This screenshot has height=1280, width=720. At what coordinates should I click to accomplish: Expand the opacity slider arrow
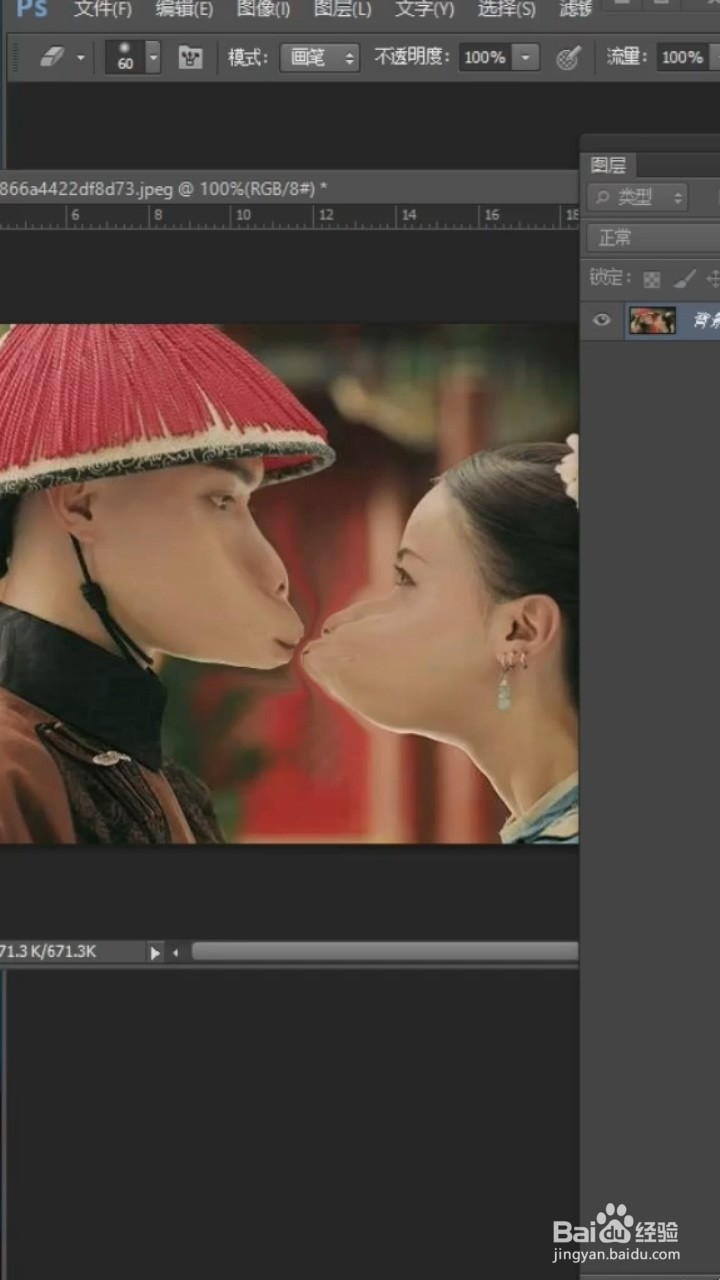click(x=526, y=58)
